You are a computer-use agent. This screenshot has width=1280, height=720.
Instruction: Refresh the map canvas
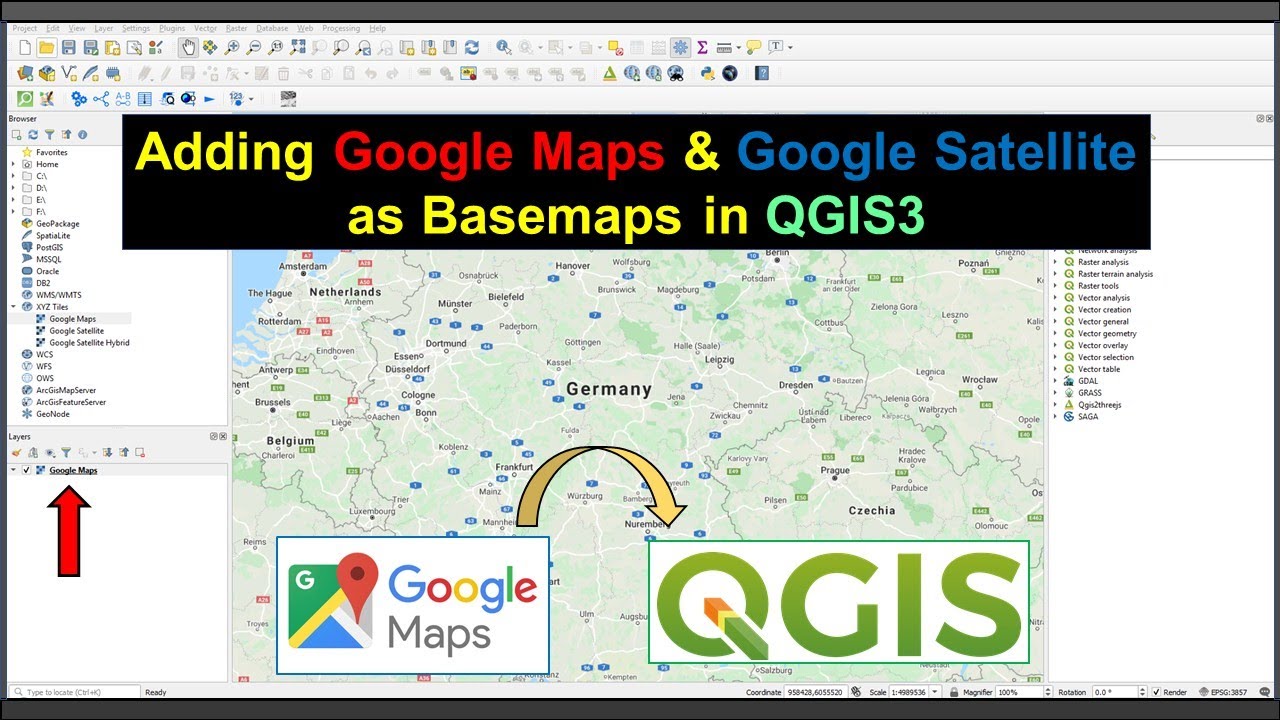[x=472, y=47]
